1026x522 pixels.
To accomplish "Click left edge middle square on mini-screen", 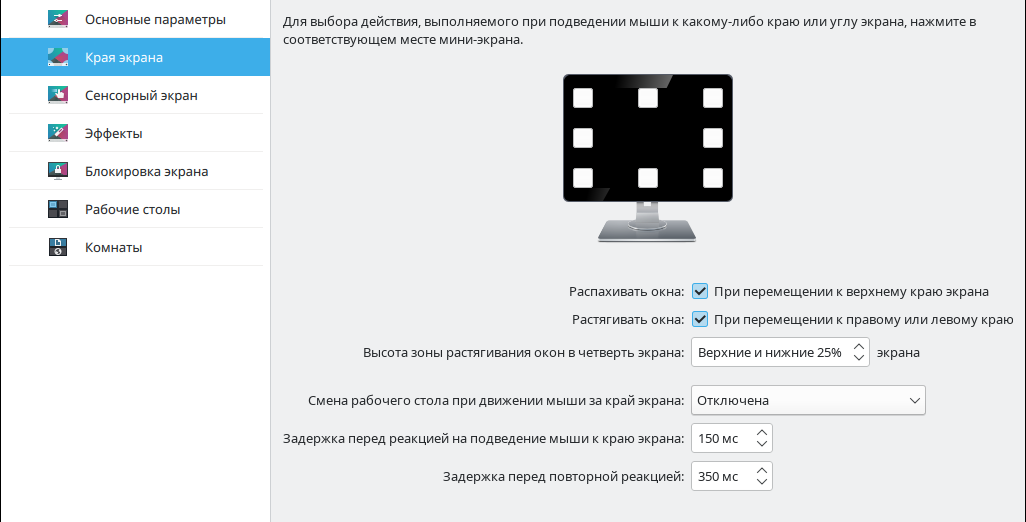I will point(583,138).
